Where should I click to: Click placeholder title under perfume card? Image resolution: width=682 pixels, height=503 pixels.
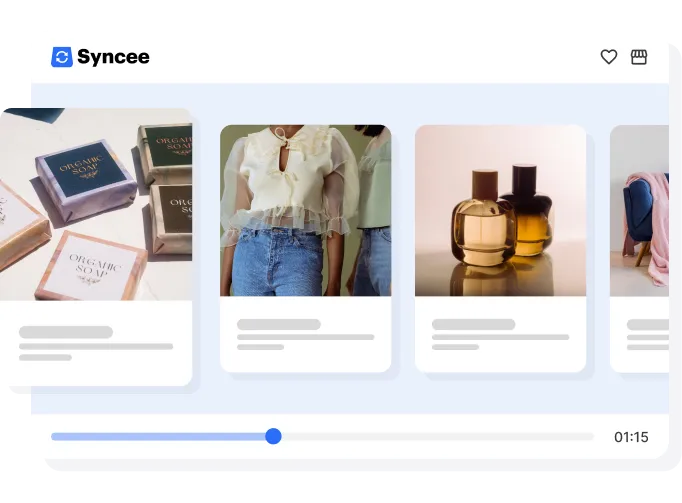click(x=473, y=324)
